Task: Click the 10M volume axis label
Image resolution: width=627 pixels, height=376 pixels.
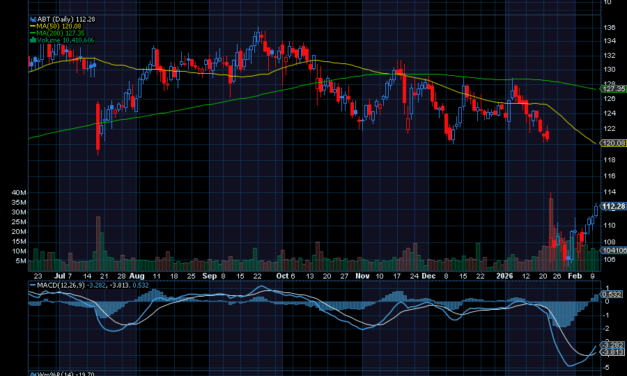Action: (x=19, y=251)
